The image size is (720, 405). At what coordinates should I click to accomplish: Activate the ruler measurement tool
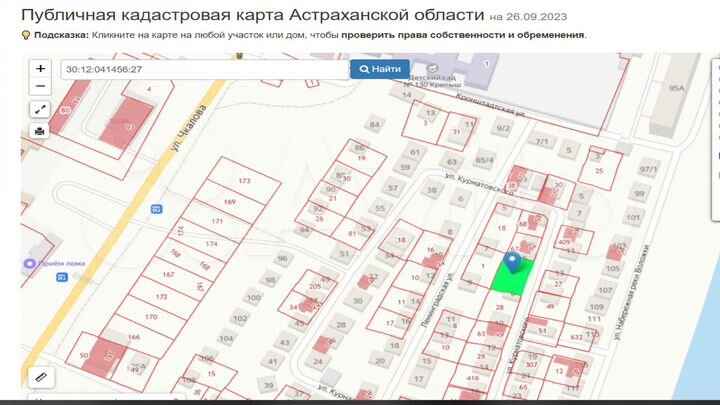point(40,377)
